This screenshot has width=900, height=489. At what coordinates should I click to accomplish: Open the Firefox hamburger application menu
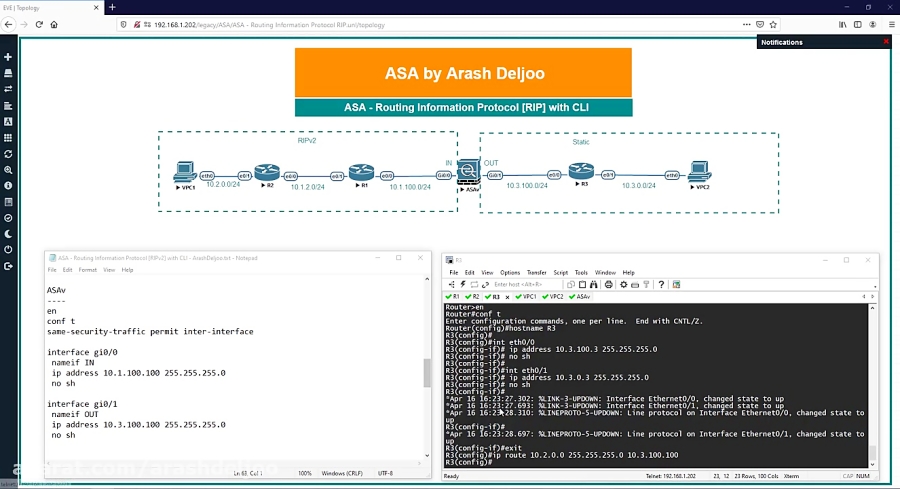[x=891, y=25]
